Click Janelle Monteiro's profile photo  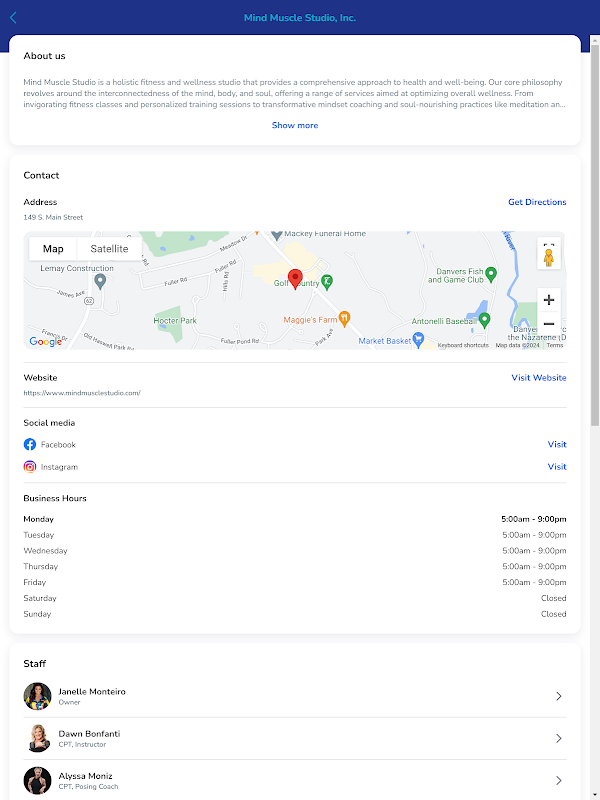tap(37, 696)
